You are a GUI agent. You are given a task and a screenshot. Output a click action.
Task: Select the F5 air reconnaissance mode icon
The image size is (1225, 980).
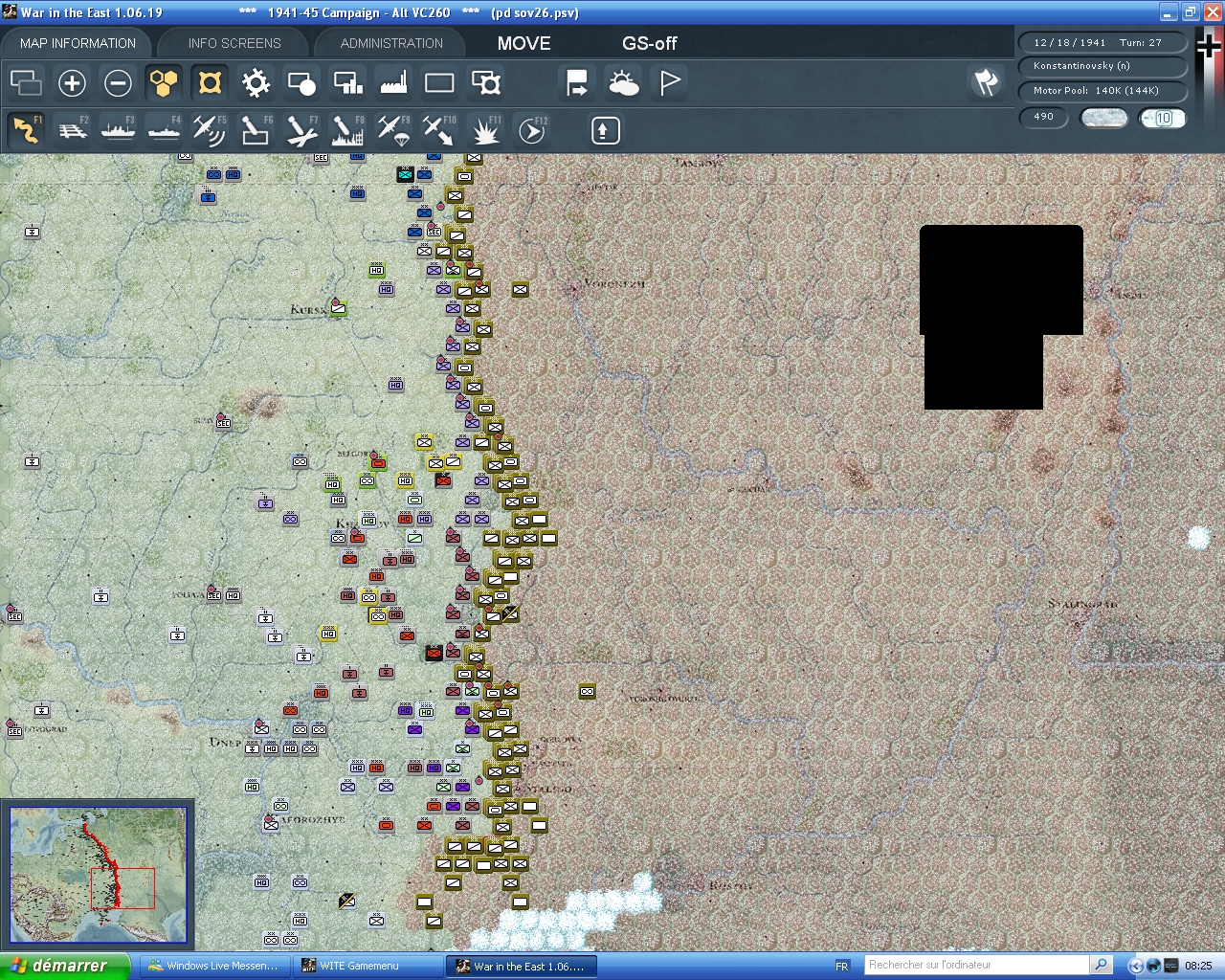[210, 130]
